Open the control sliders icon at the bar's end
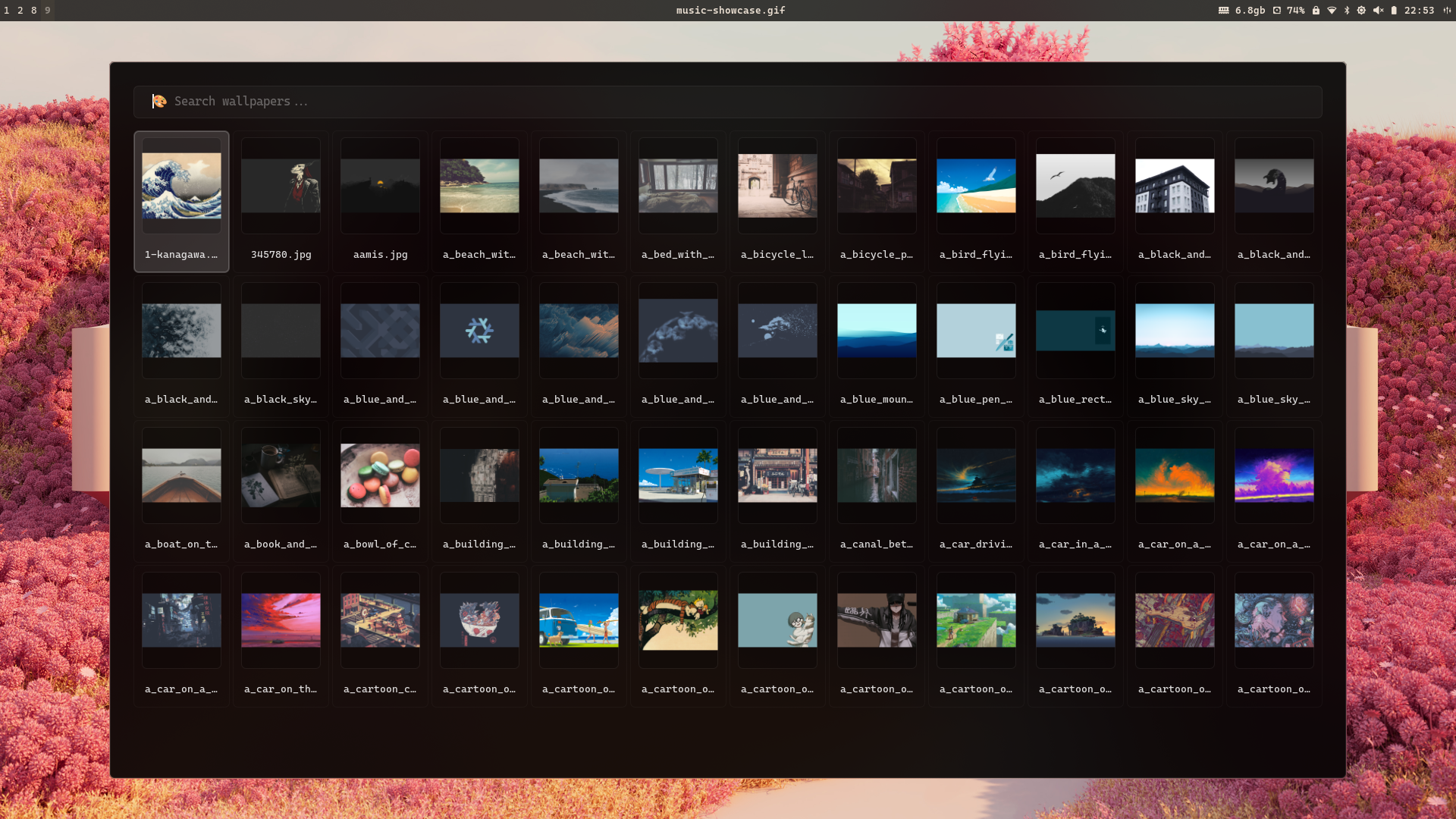Image resolution: width=1456 pixels, height=819 pixels. tap(1446, 11)
